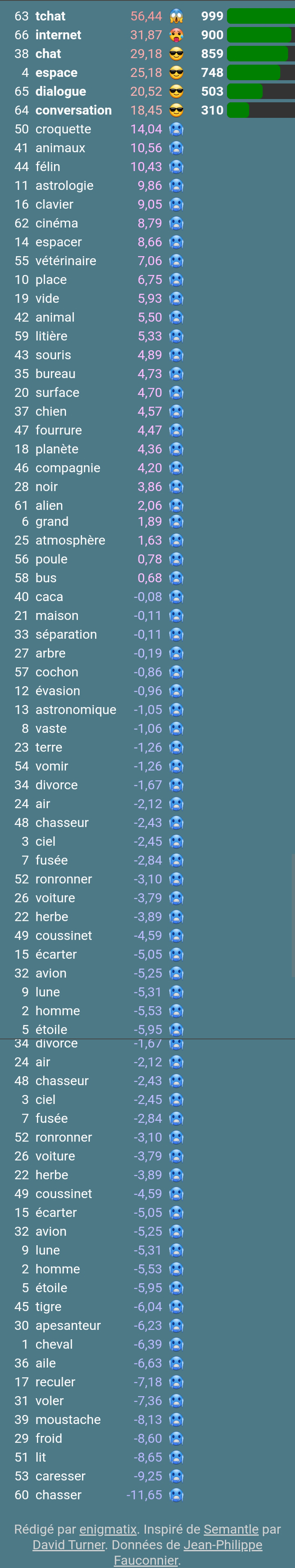Click the word chasser at the list bottom

pos(58,1495)
